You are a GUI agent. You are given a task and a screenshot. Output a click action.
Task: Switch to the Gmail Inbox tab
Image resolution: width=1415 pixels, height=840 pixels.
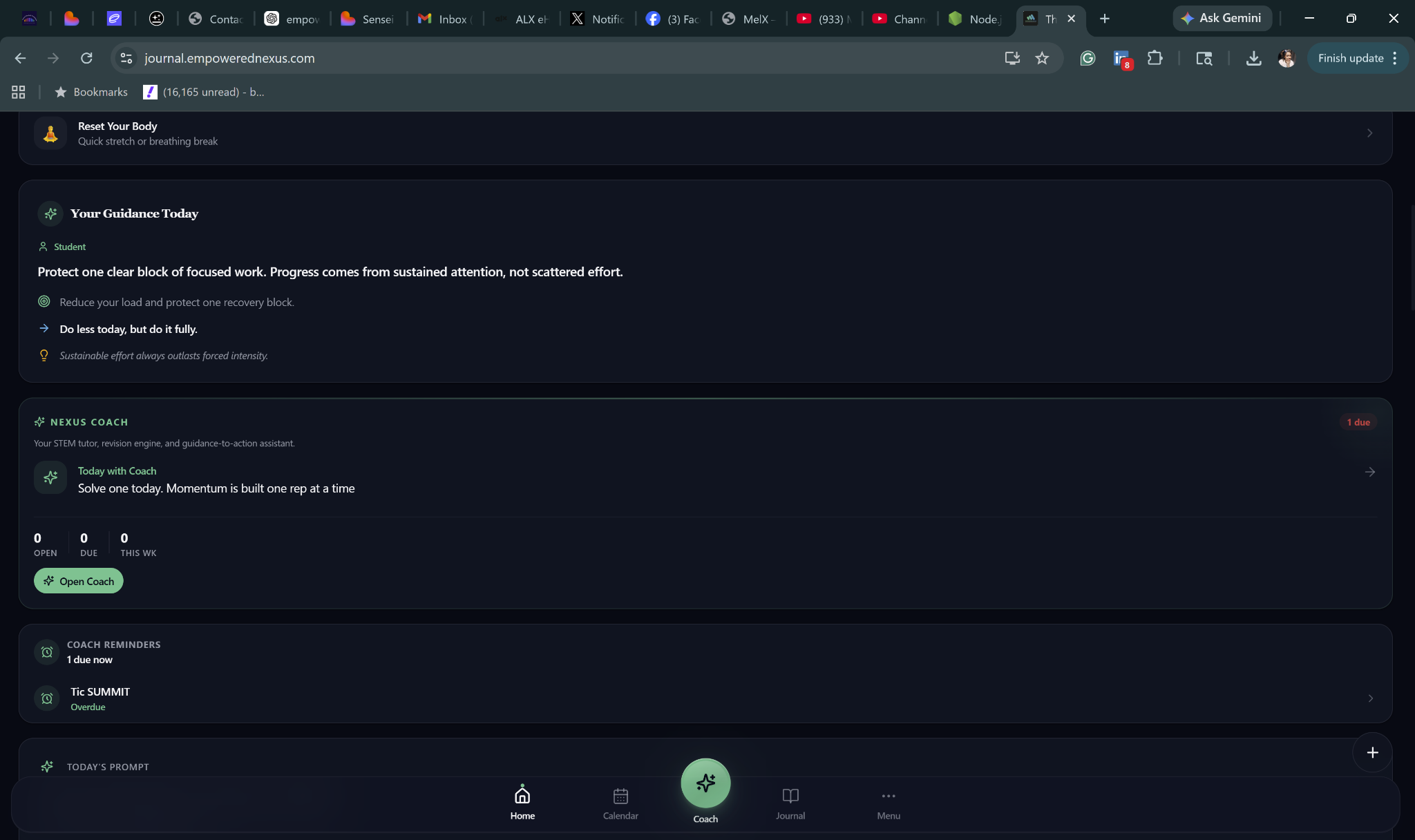[x=445, y=19]
